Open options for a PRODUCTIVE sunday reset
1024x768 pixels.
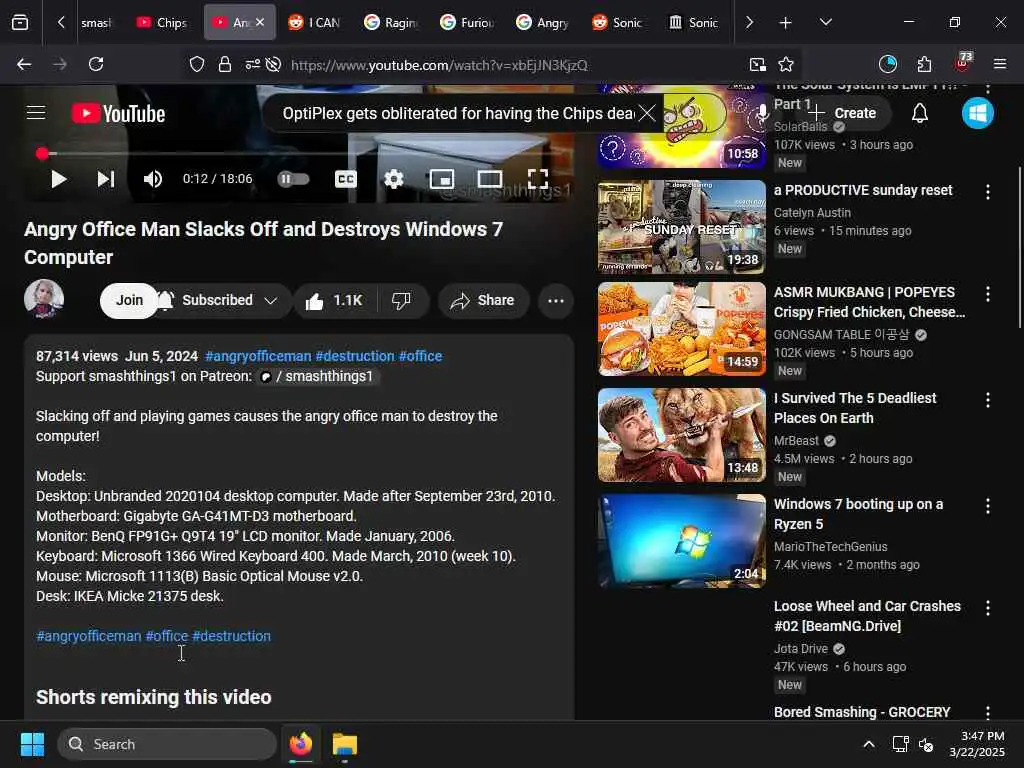(x=987, y=192)
